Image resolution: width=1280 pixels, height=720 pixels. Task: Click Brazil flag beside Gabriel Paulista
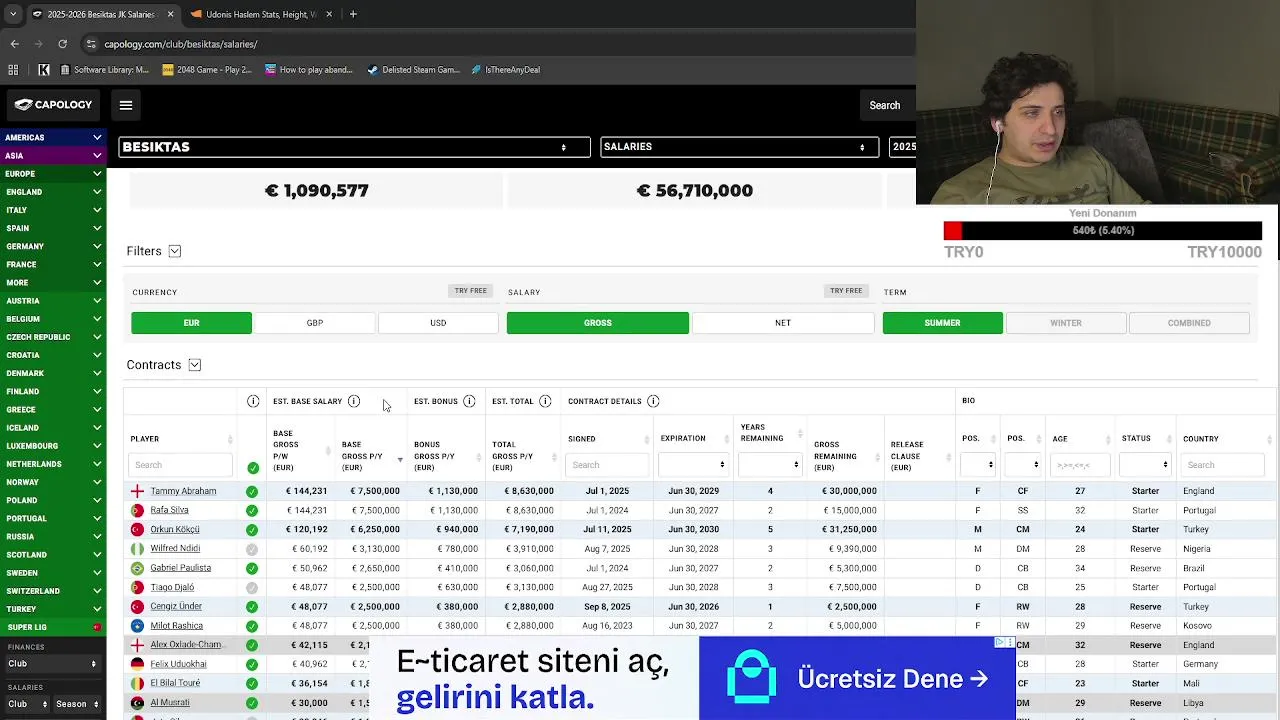pos(137,568)
